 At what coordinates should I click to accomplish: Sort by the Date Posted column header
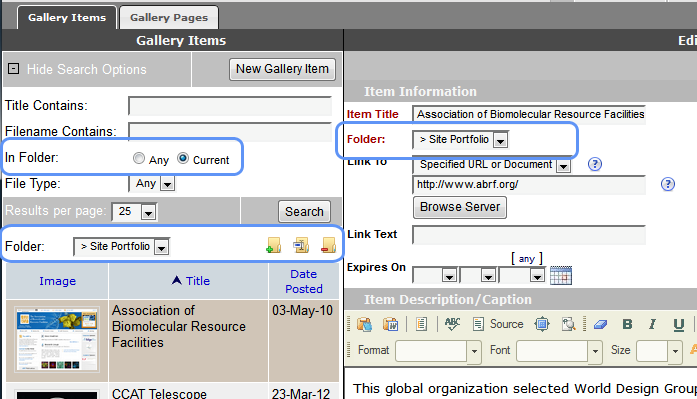[304, 281]
